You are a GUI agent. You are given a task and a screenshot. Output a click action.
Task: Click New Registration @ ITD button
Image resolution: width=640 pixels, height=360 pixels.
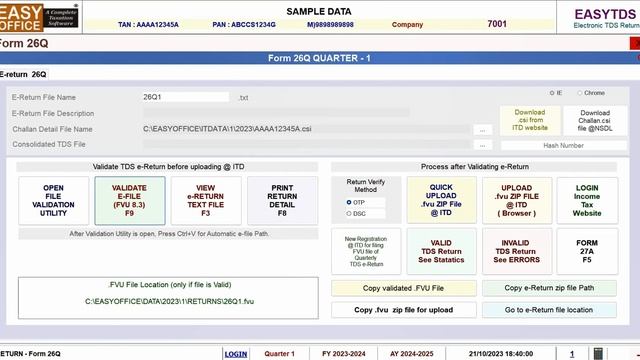(366, 251)
